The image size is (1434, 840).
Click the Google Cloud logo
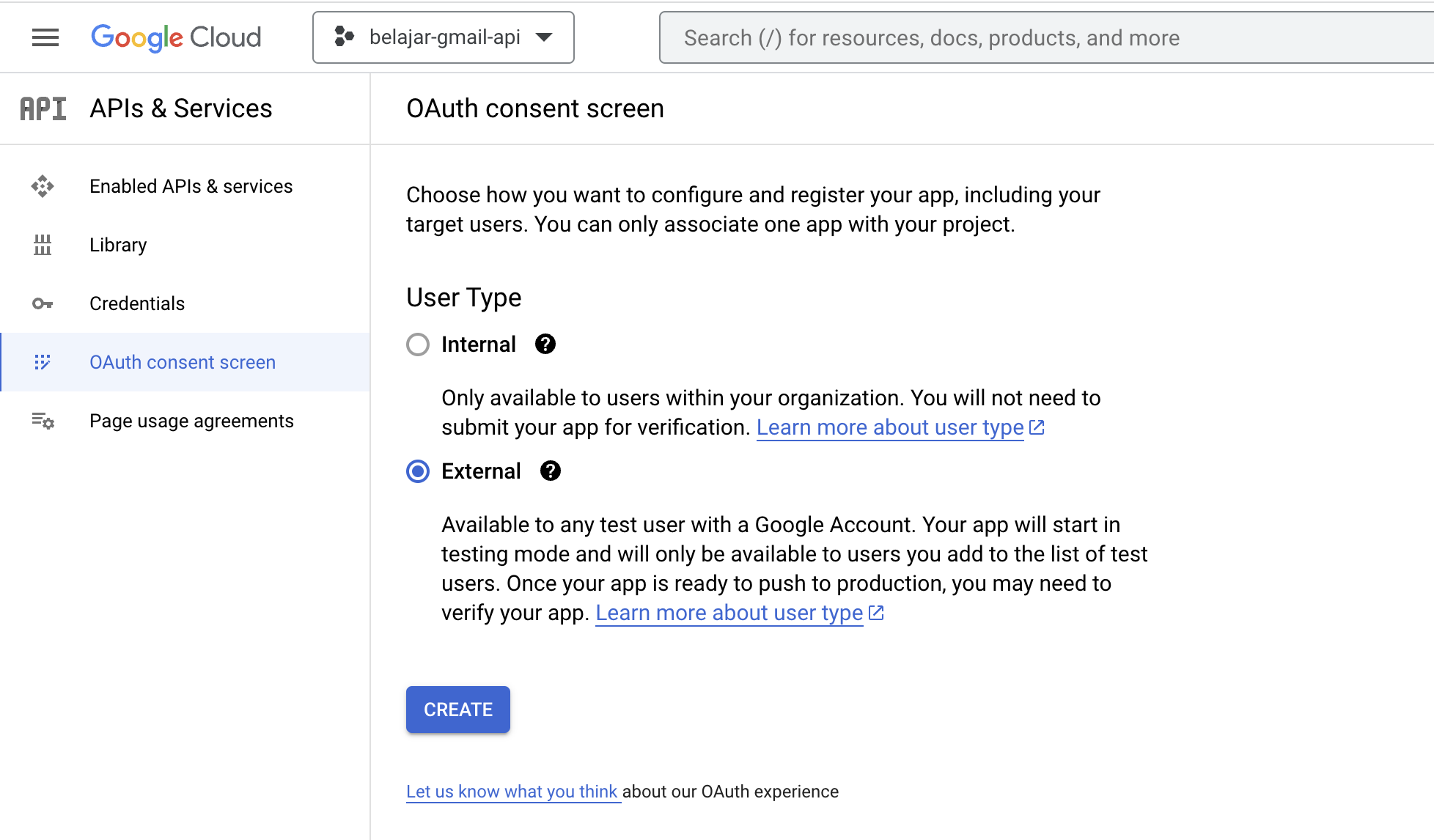point(176,37)
